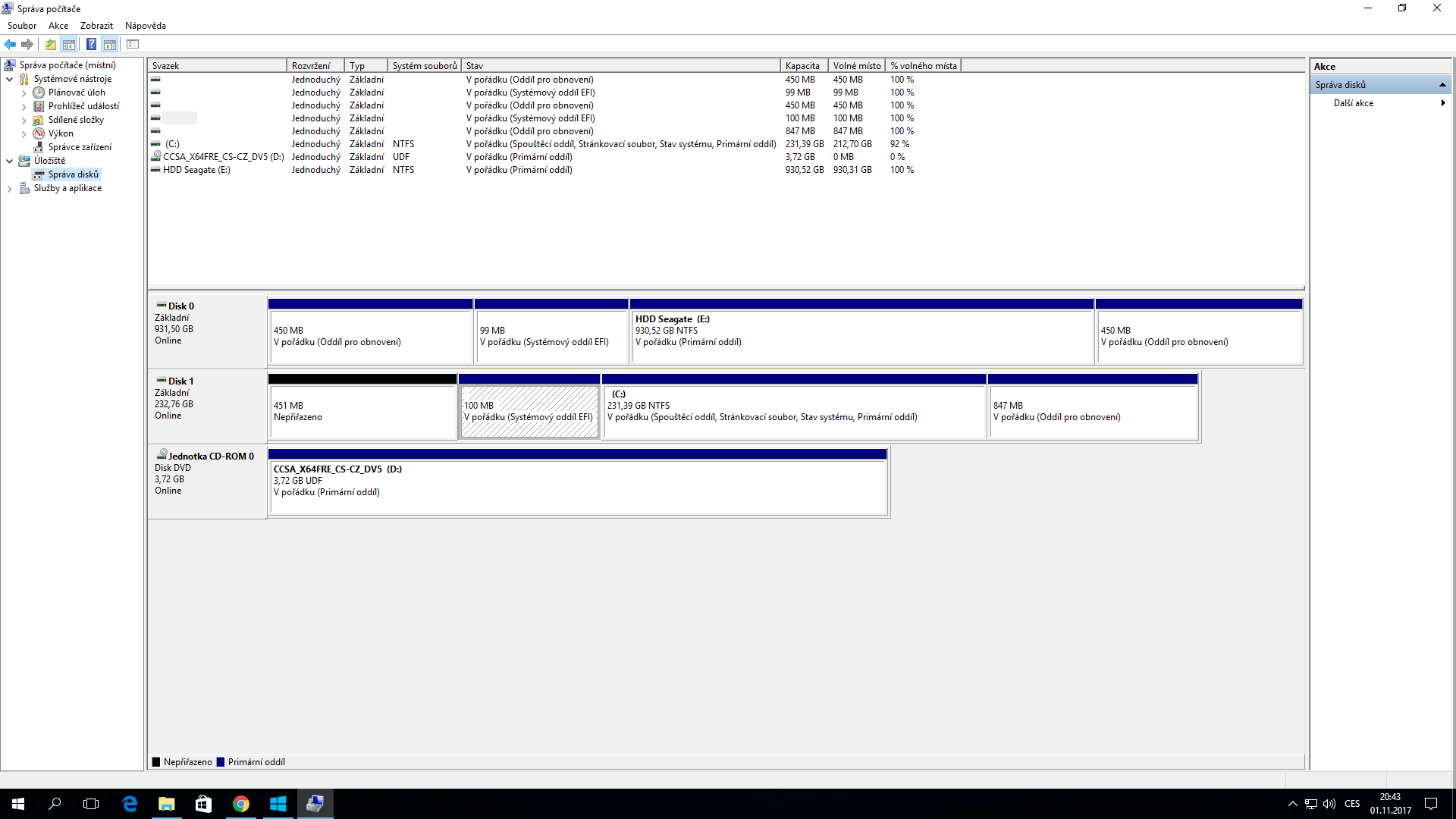Open the Akce menu
This screenshot has height=819, width=1456.
click(x=58, y=25)
